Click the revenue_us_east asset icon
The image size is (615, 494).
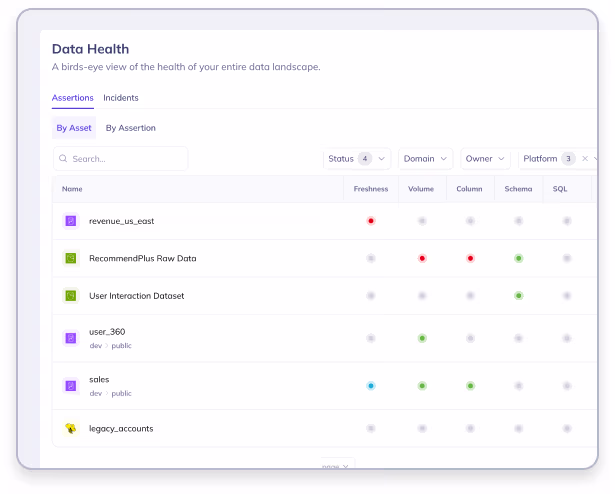coord(71,220)
